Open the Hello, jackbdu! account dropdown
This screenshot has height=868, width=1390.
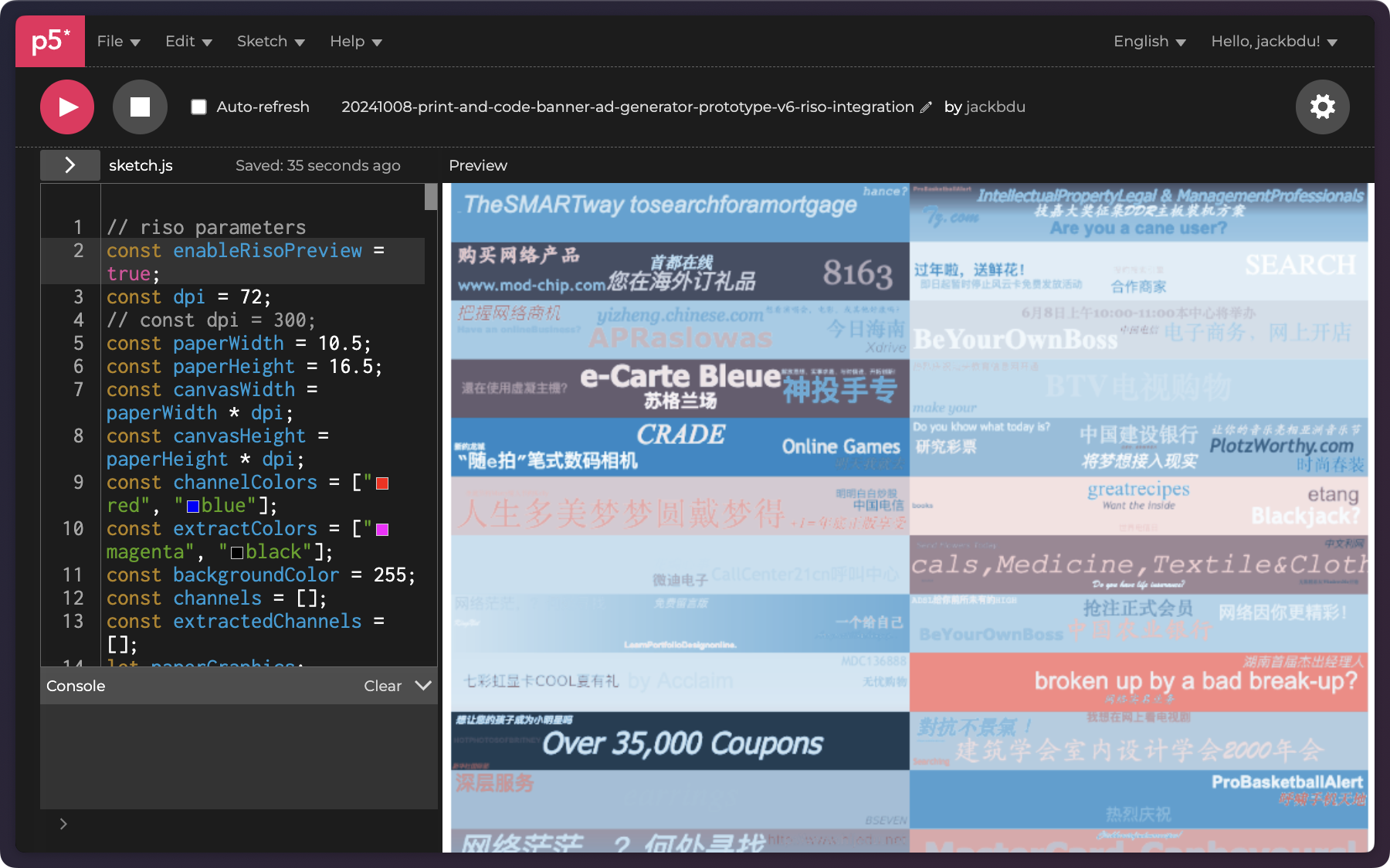coord(1273,42)
